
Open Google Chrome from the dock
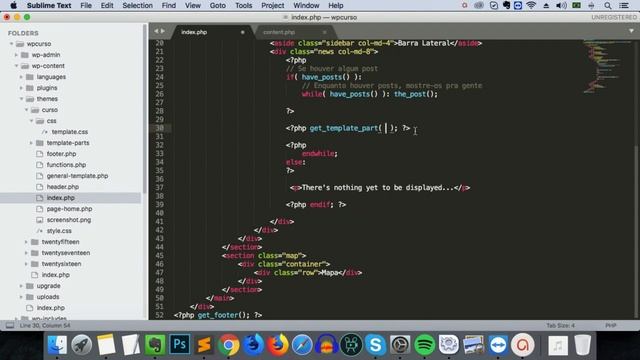(x=229, y=344)
